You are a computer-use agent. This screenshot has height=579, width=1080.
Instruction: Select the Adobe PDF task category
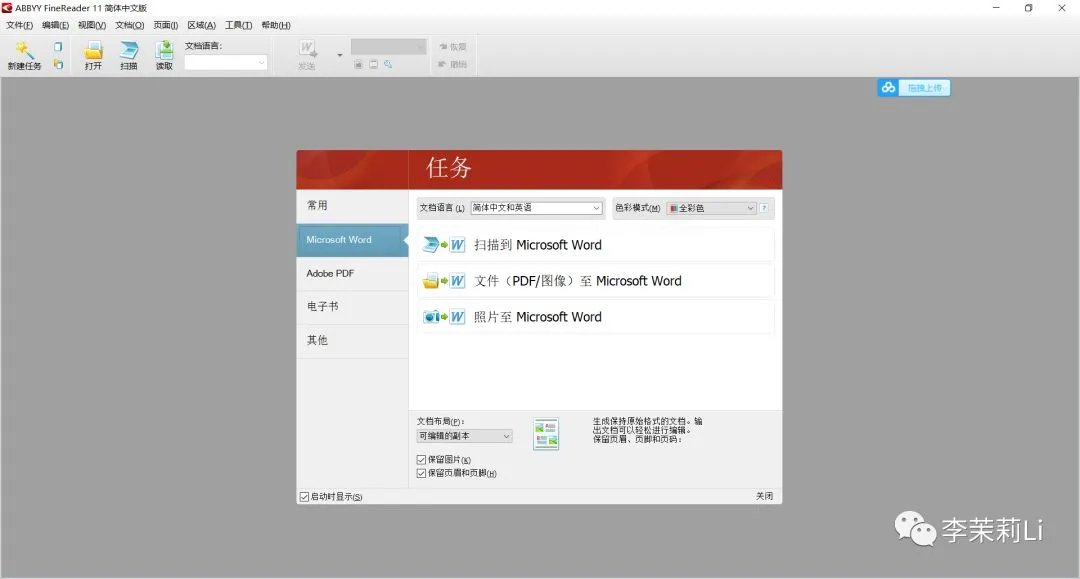coord(352,273)
